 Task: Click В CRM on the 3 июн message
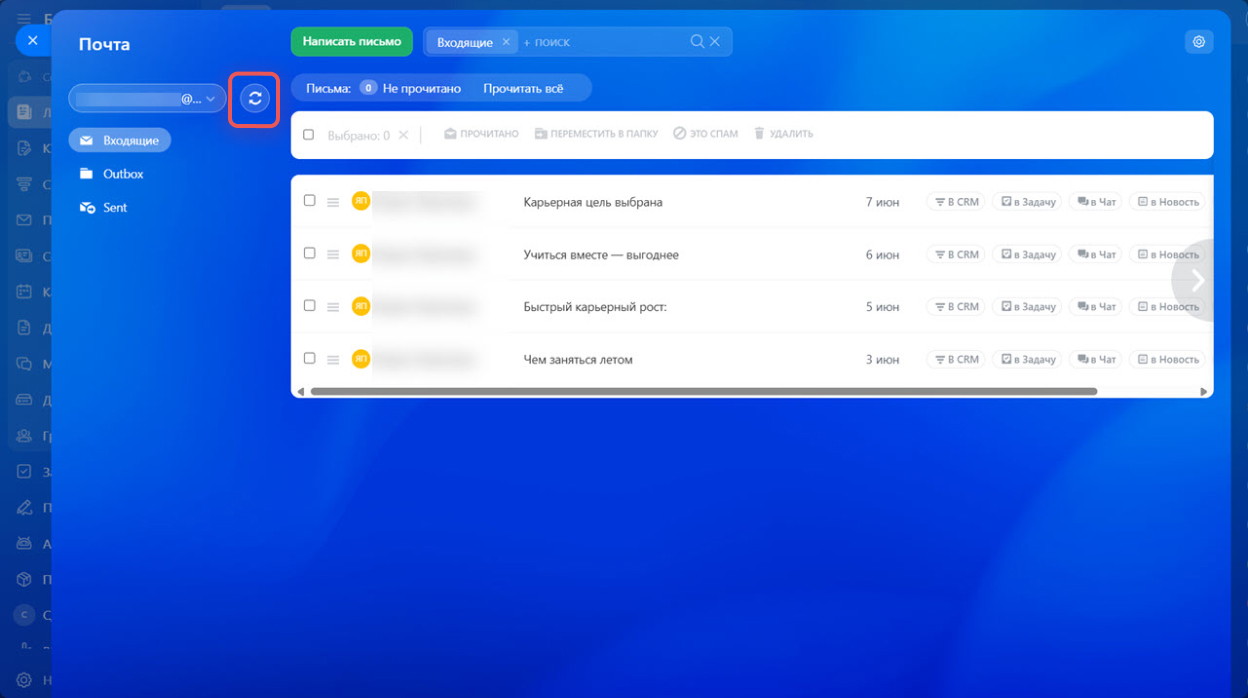point(956,359)
